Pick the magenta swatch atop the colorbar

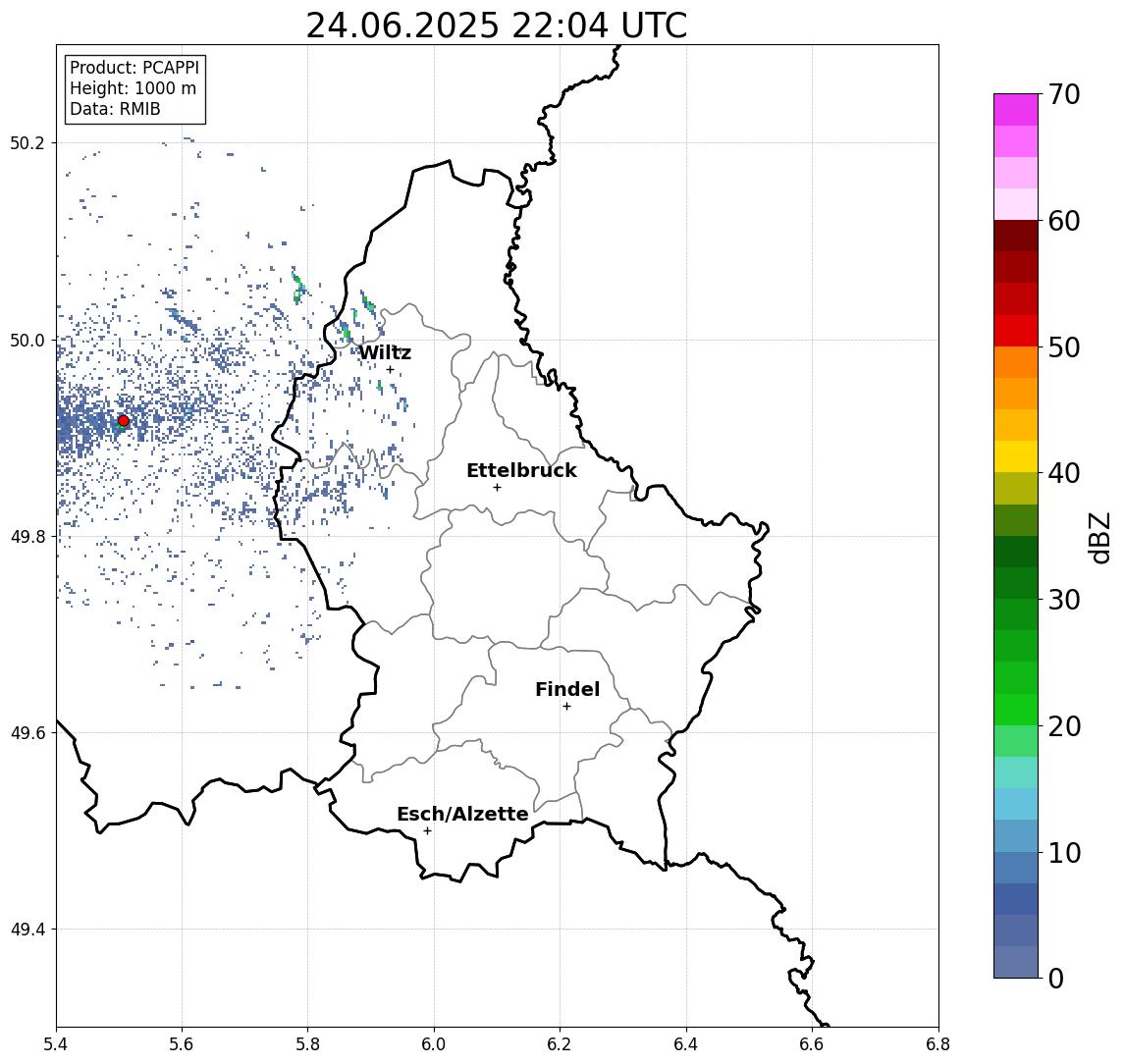click(x=1016, y=110)
